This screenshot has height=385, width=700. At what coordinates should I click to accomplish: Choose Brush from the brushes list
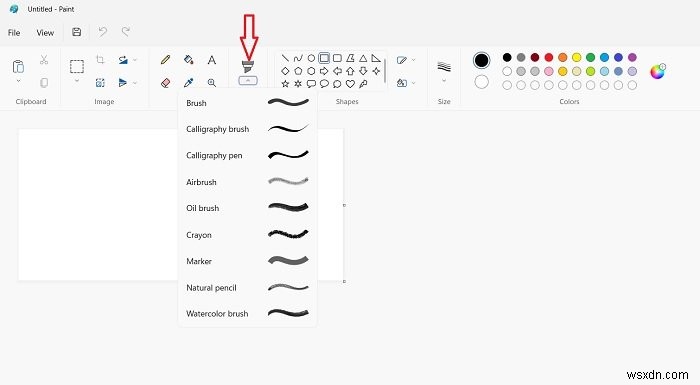click(x=248, y=103)
